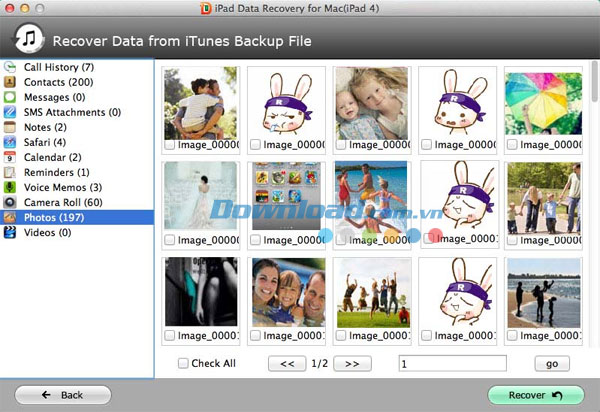Go to previous page with << button

click(287, 363)
